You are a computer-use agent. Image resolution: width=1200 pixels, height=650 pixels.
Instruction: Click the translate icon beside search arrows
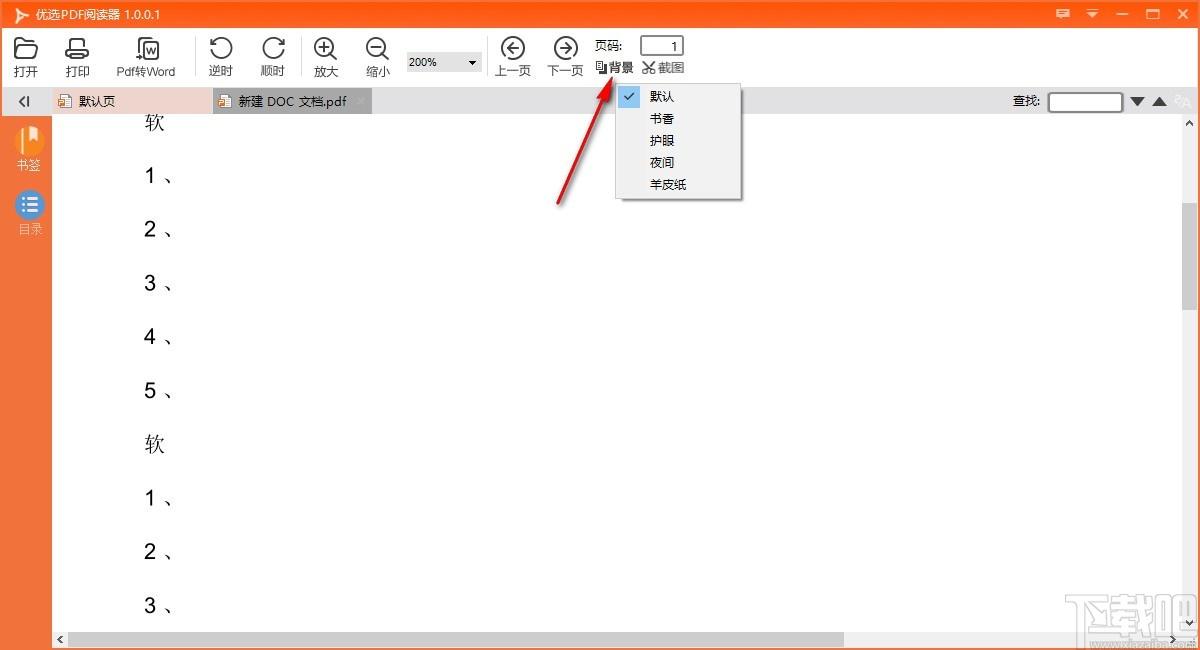coord(1183,101)
